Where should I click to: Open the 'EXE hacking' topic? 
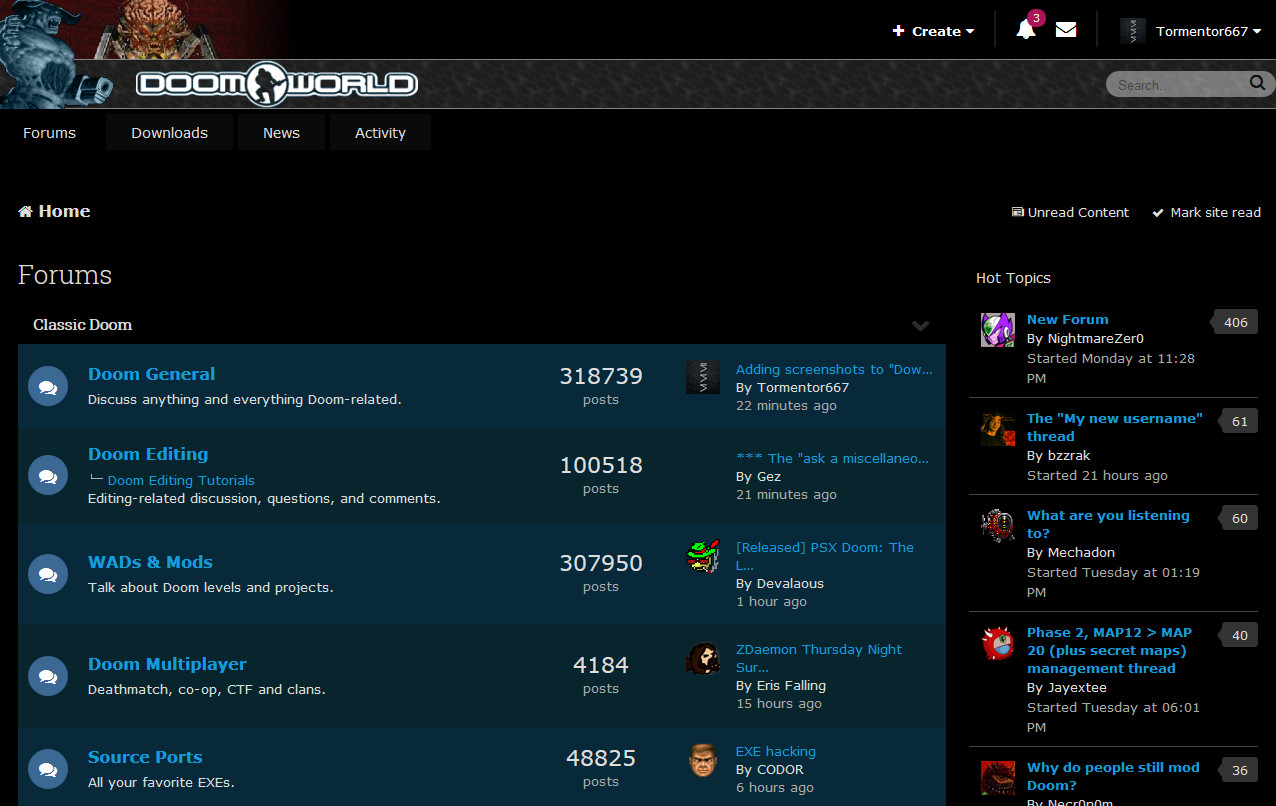[776, 751]
